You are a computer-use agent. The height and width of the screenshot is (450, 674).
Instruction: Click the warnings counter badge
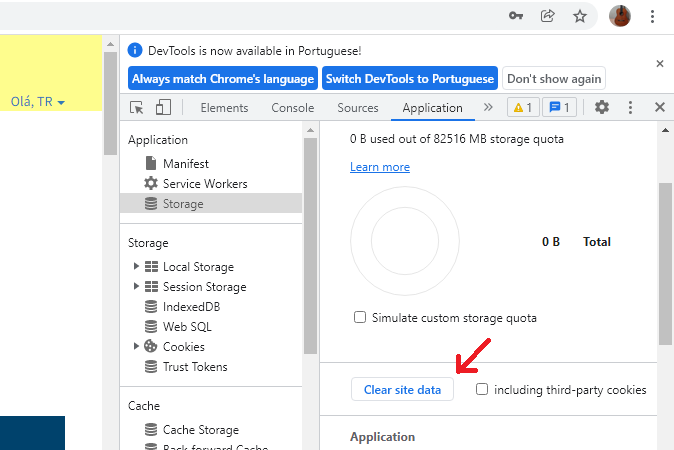[x=523, y=107]
